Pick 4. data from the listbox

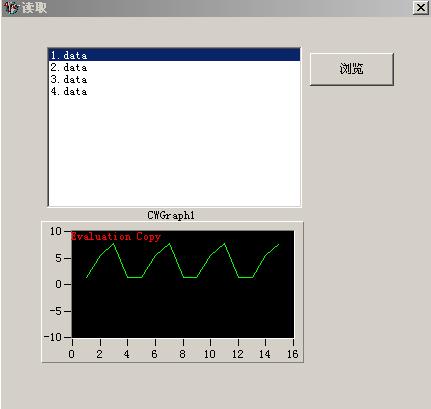click(x=174, y=91)
